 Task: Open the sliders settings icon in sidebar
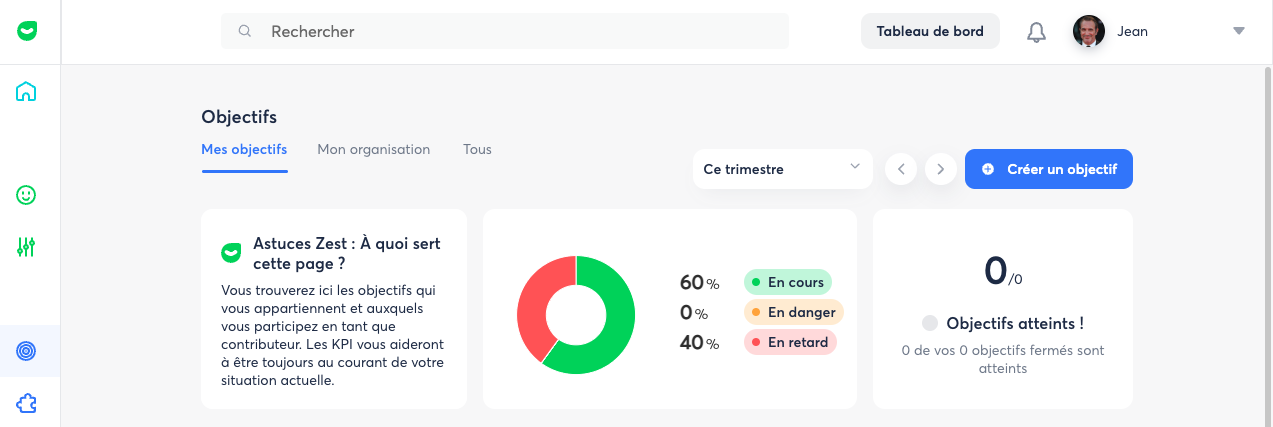tap(27, 246)
